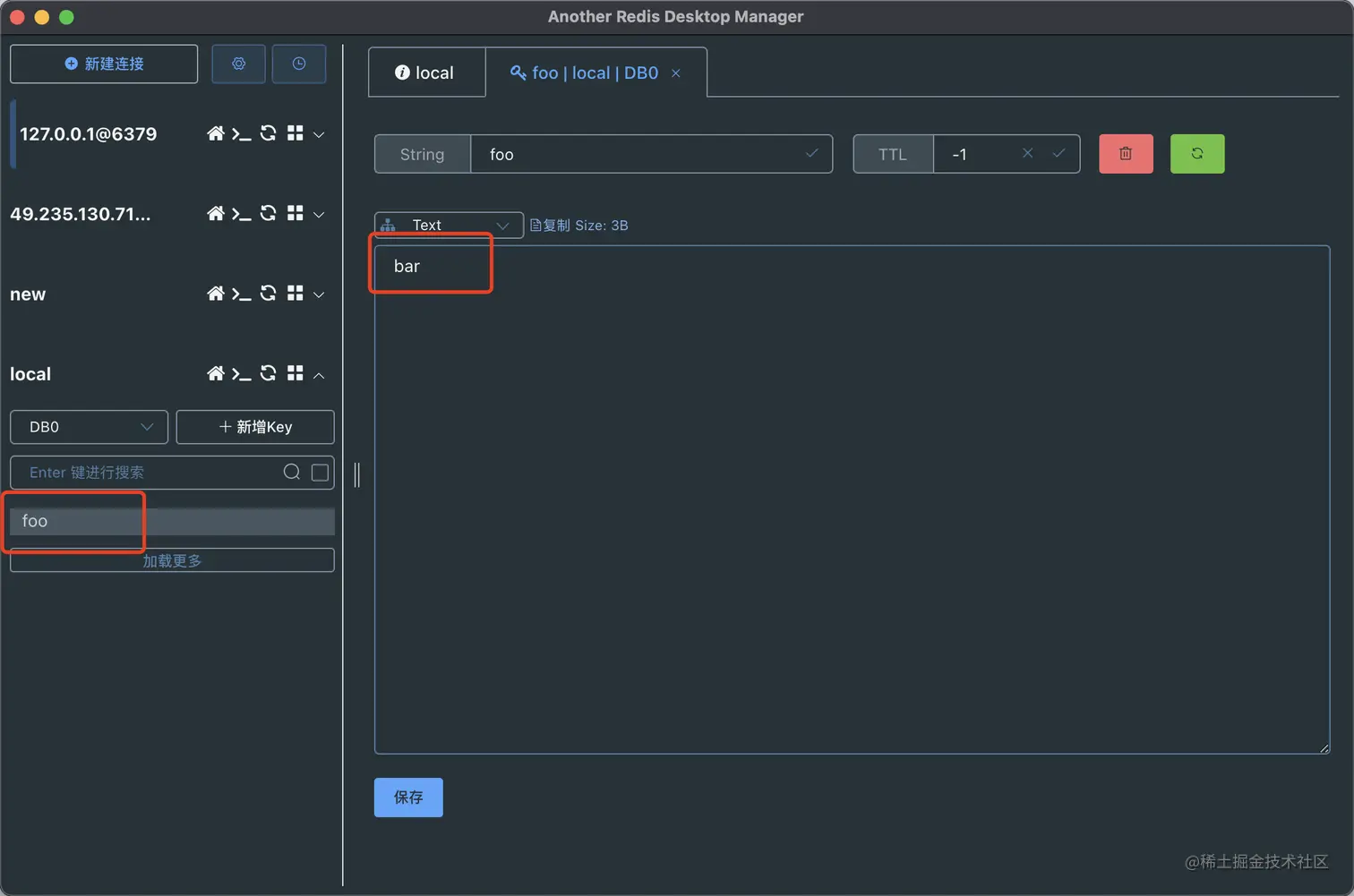The height and width of the screenshot is (896, 1354).
Task: Go home for 127.0.0.1@6379 connection
Action: click(x=215, y=133)
